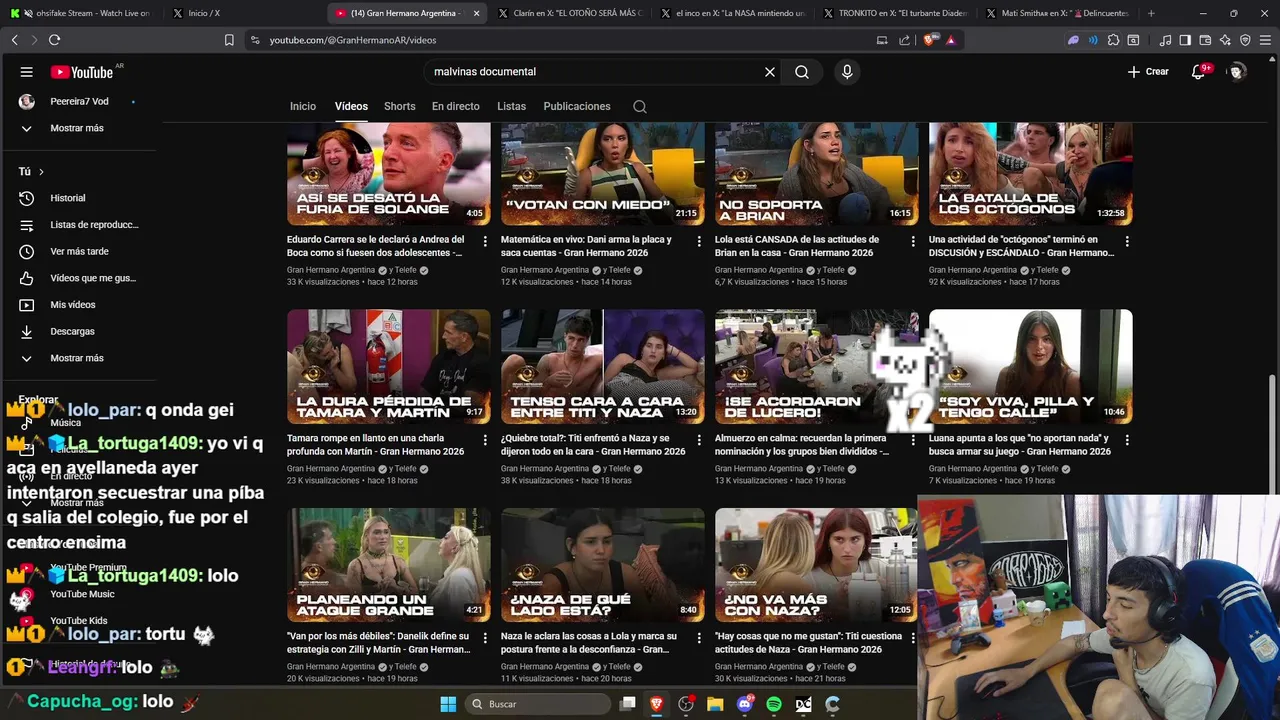This screenshot has width=1280, height=720.
Task: Open options for Matemática en vivo video
Action: (699, 241)
